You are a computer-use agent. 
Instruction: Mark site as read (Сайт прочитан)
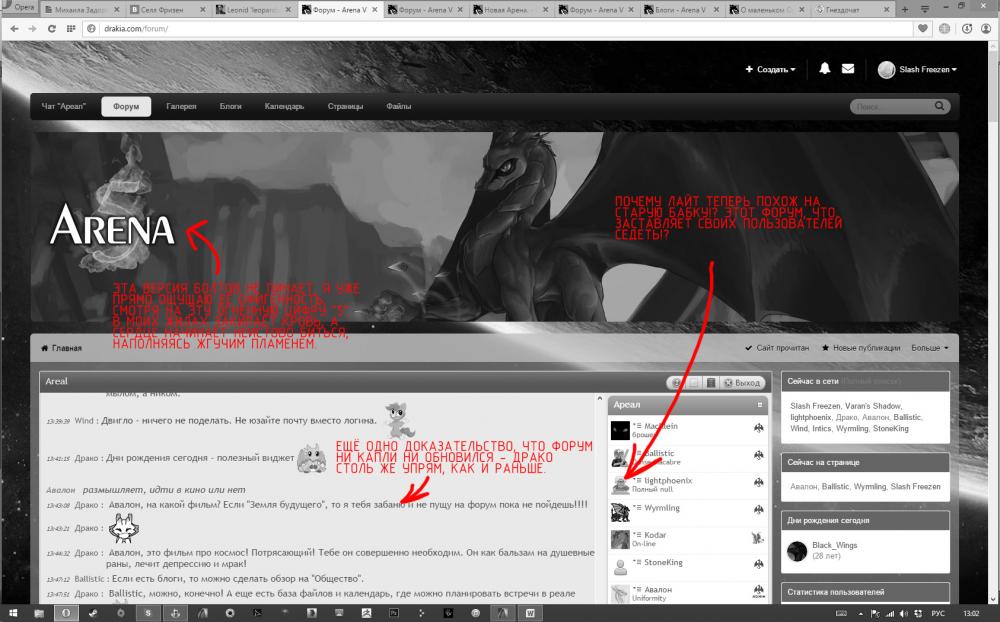[777, 348]
